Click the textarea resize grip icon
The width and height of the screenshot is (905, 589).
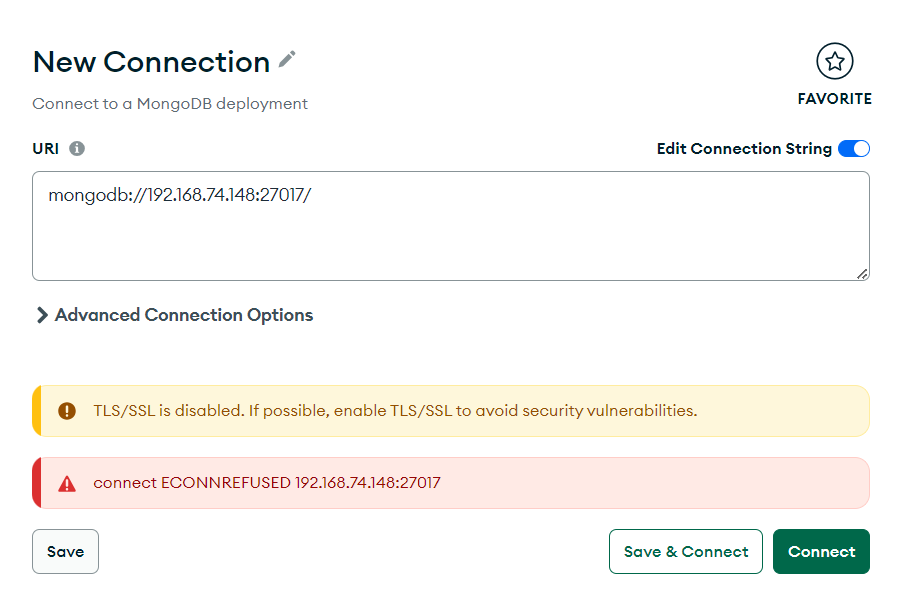click(x=862, y=274)
